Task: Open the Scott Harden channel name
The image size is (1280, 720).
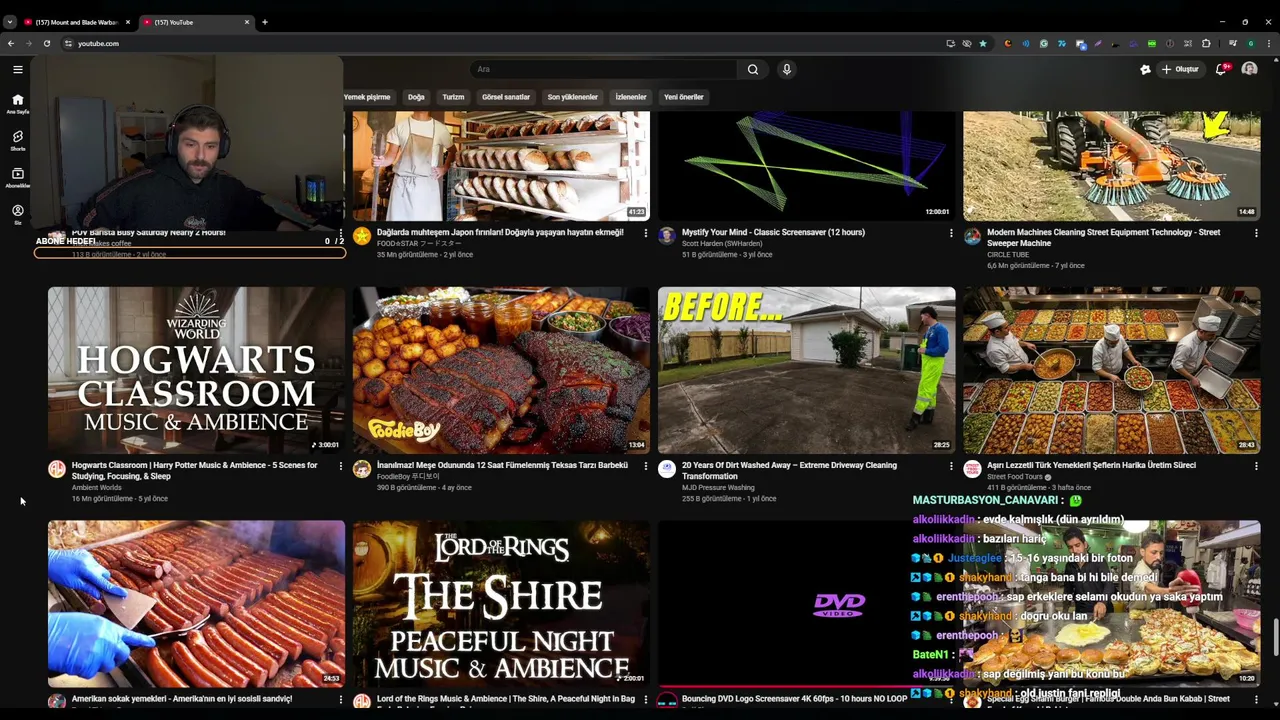Action: click(x=722, y=244)
